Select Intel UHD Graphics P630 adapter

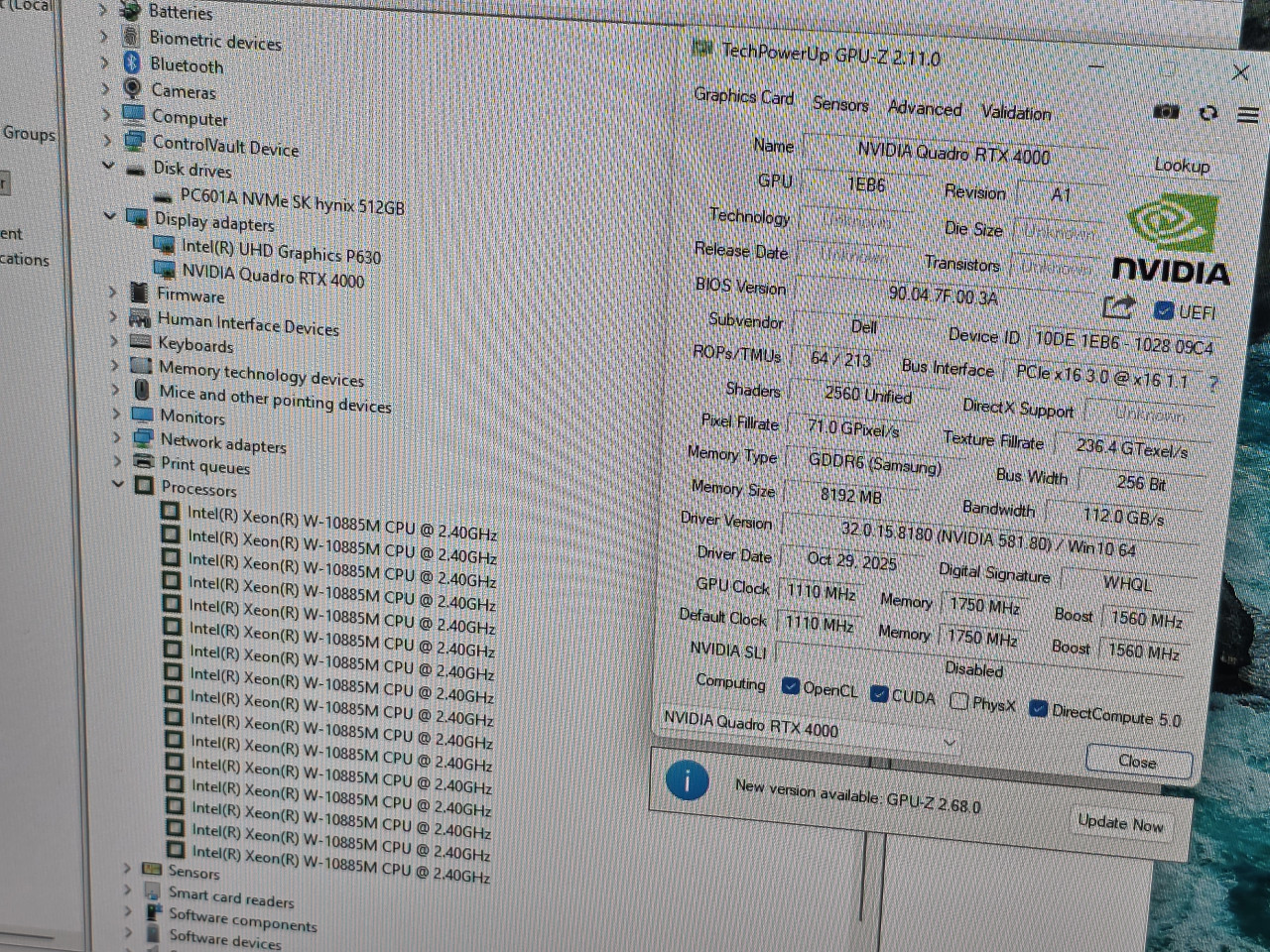tap(281, 252)
